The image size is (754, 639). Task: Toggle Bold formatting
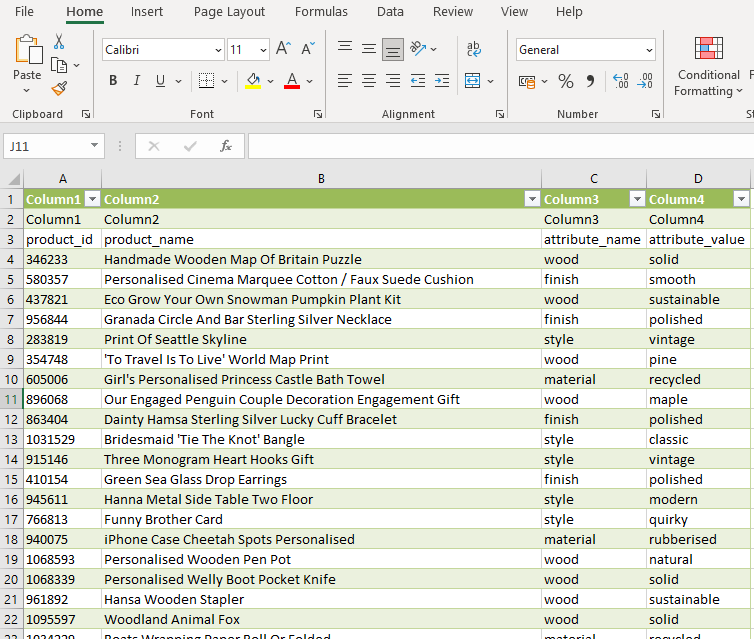point(113,81)
